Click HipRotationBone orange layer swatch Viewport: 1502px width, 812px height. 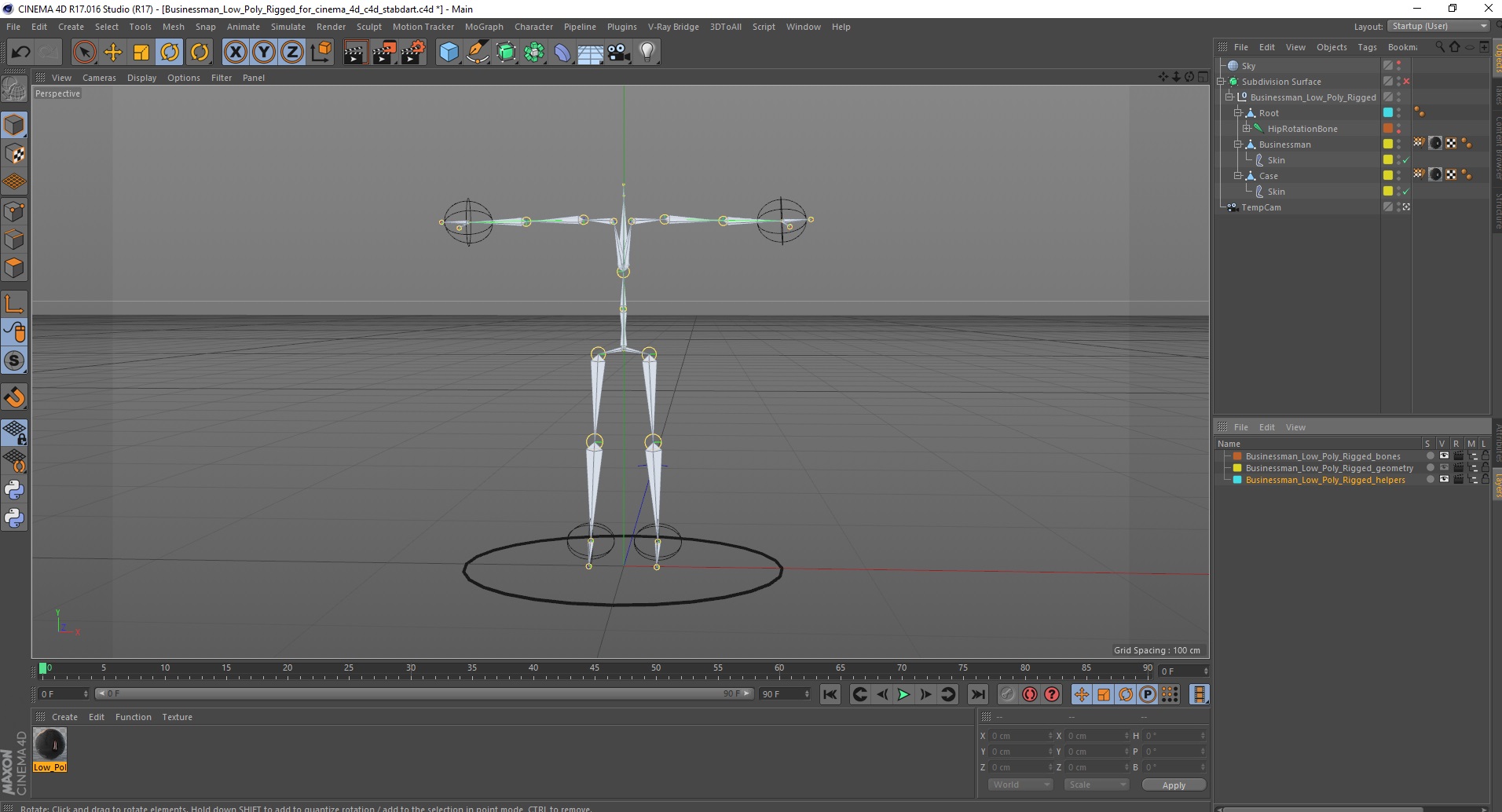(x=1388, y=129)
